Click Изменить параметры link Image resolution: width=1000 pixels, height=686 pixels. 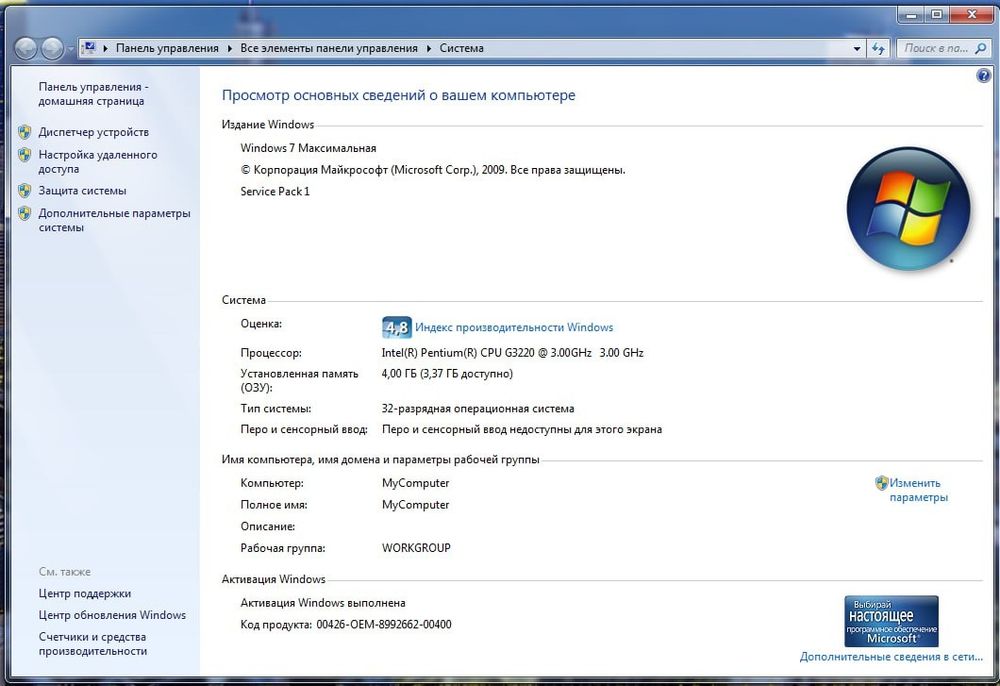click(x=918, y=490)
